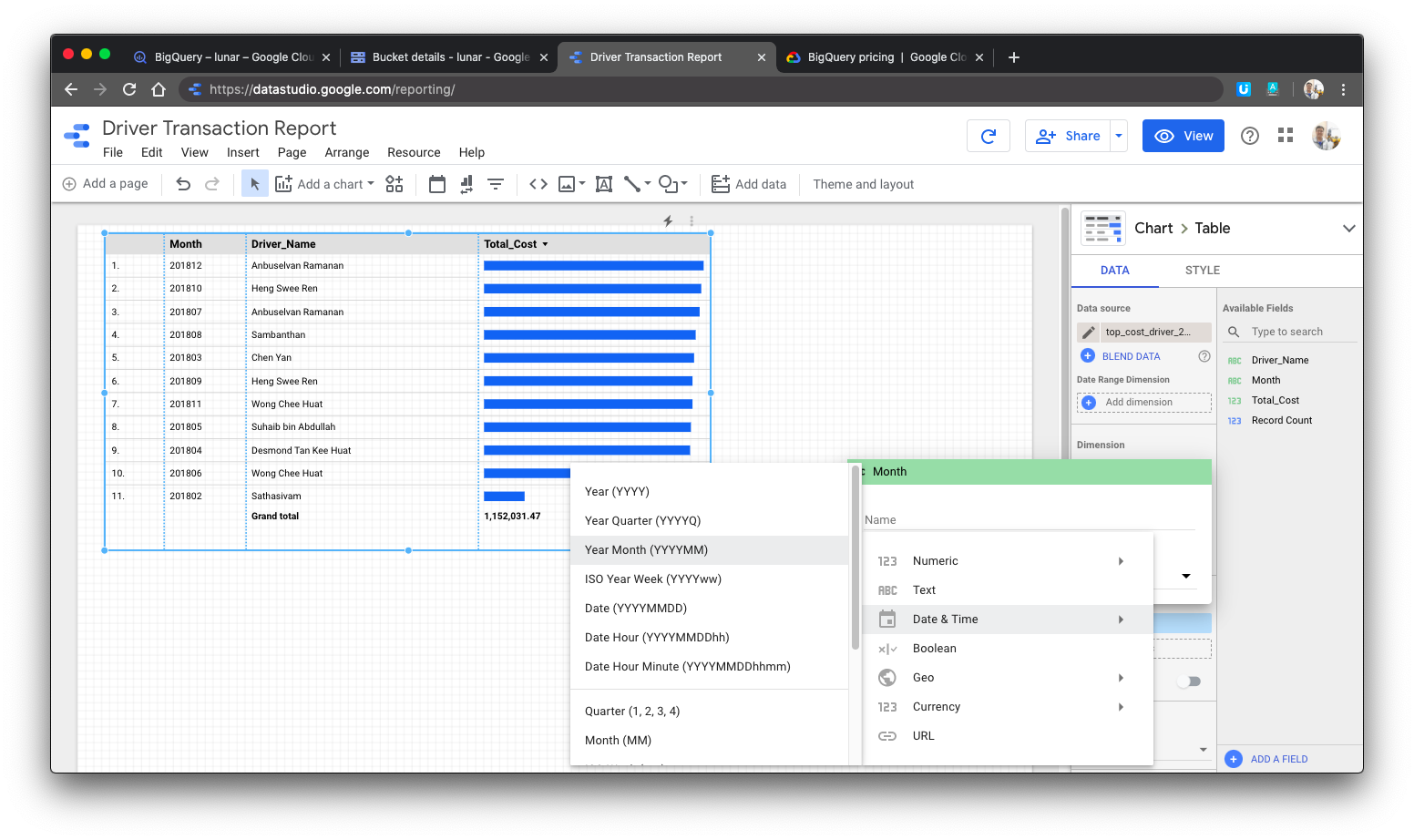Pick the line drawing tool

pyautogui.click(x=633, y=183)
